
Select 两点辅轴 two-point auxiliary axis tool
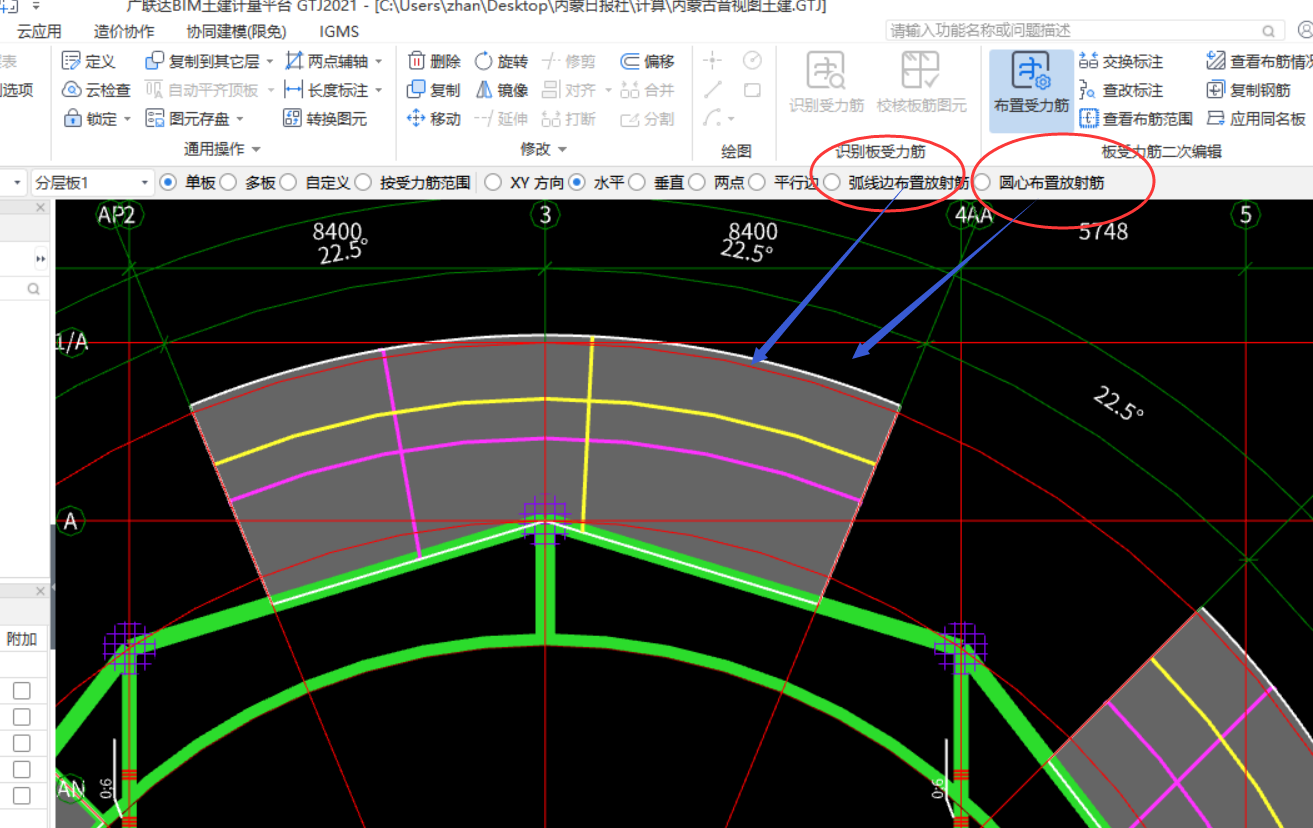[x=326, y=62]
